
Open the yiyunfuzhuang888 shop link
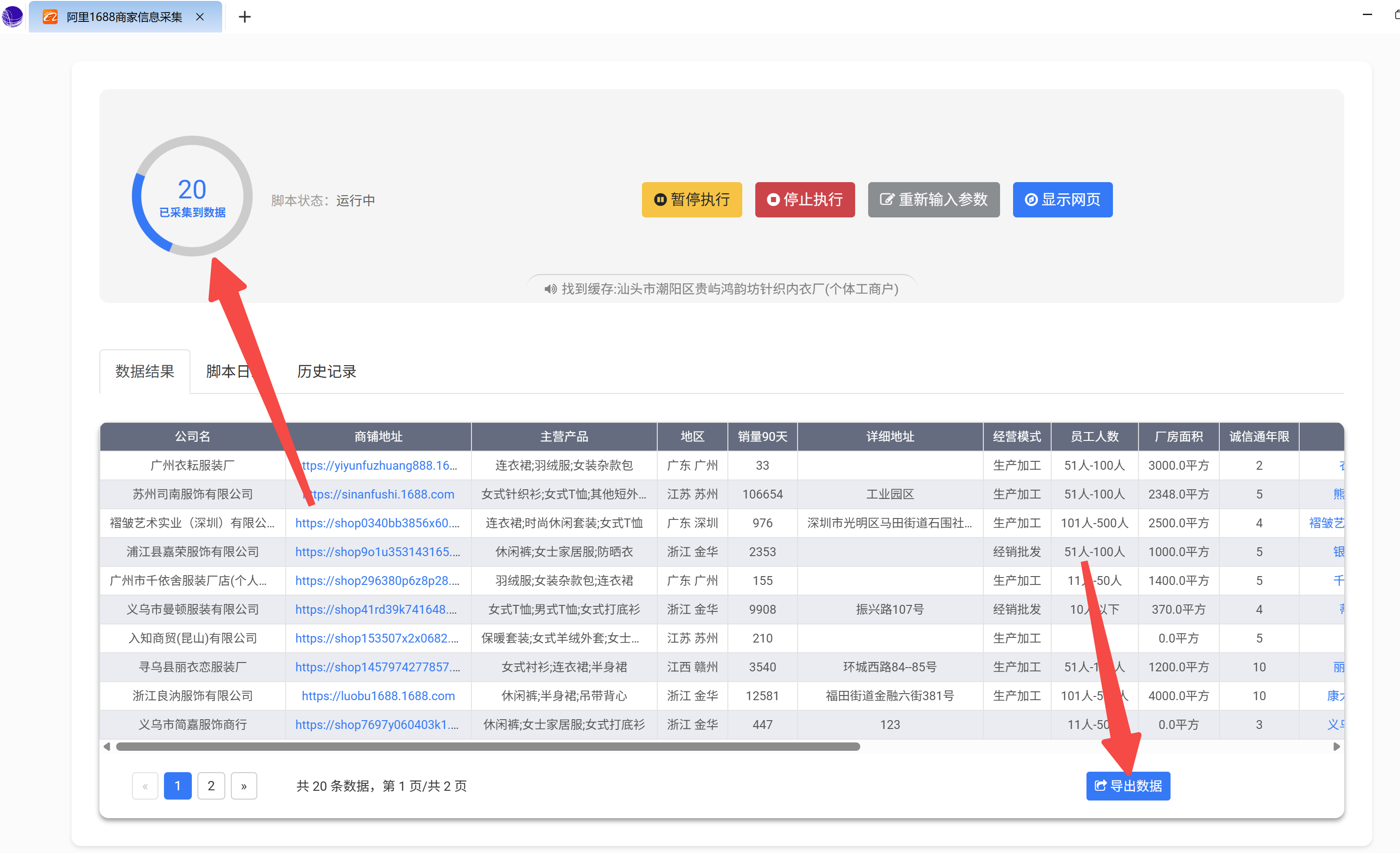(x=379, y=466)
